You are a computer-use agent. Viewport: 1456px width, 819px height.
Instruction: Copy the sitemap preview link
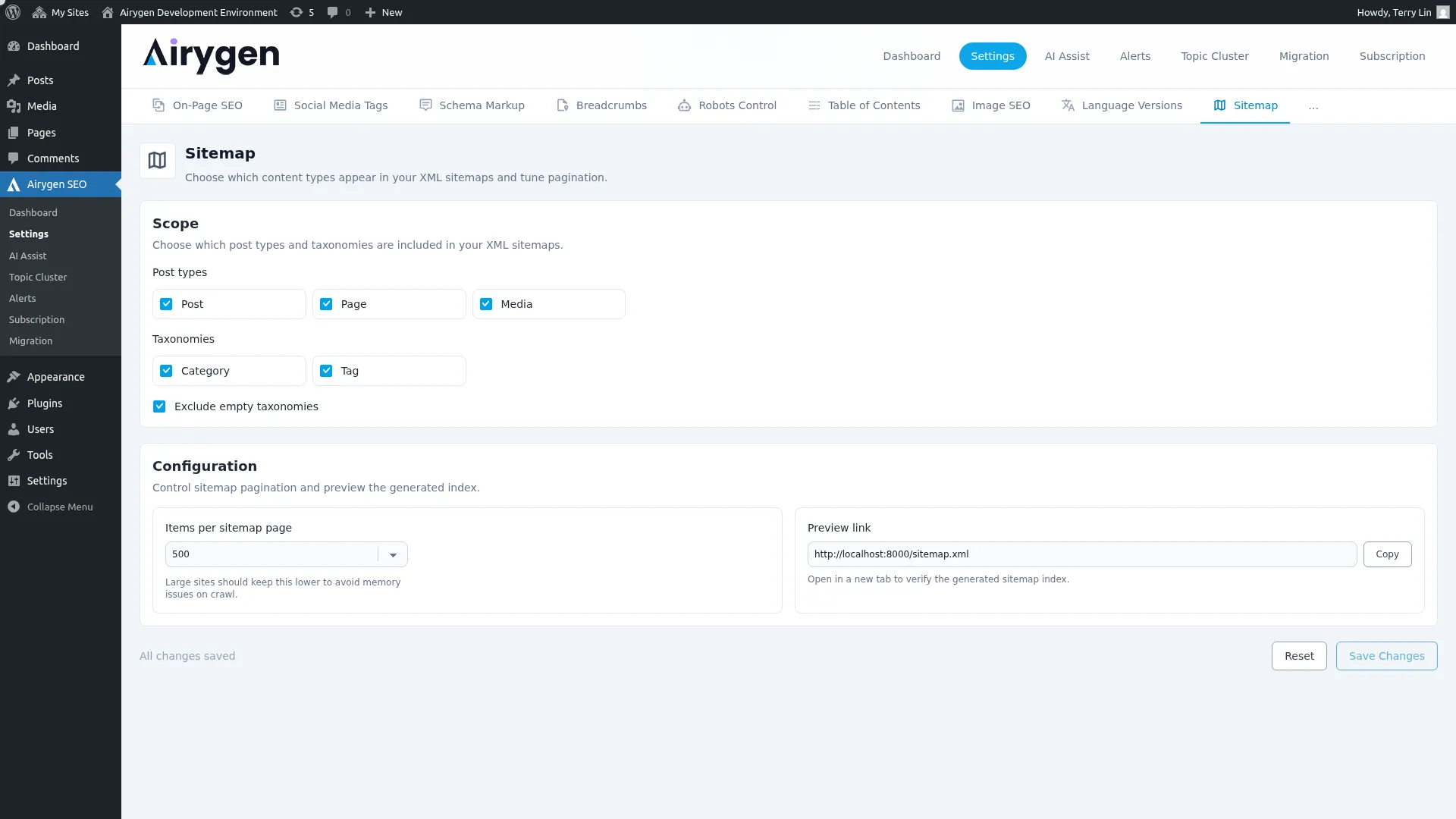[1387, 554]
